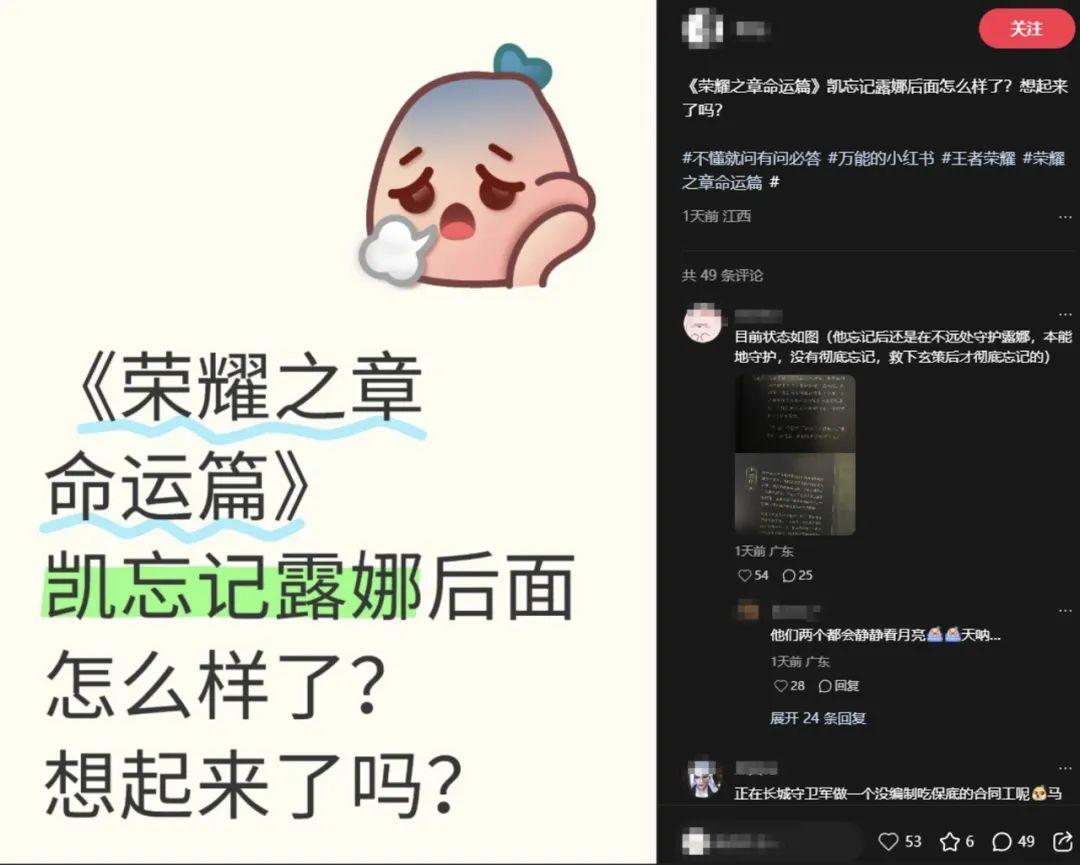This screenshot has width=1080, height=865.
Task: Open the avatar of the 长城守卫军 commenter
Action: pyautogui.click(x=705, y=778)
